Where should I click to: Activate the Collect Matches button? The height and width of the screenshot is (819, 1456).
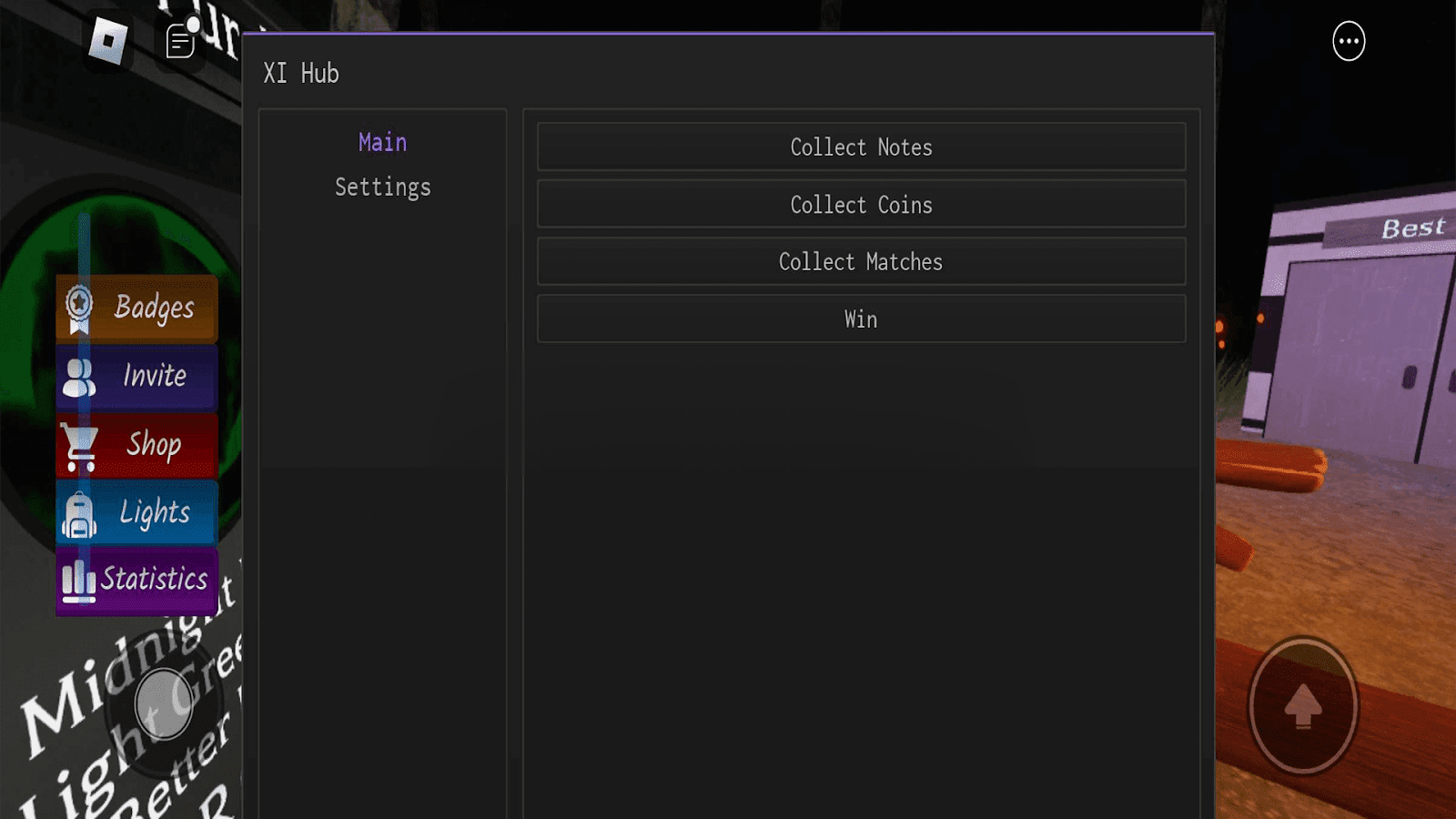[x=861, y=262]
